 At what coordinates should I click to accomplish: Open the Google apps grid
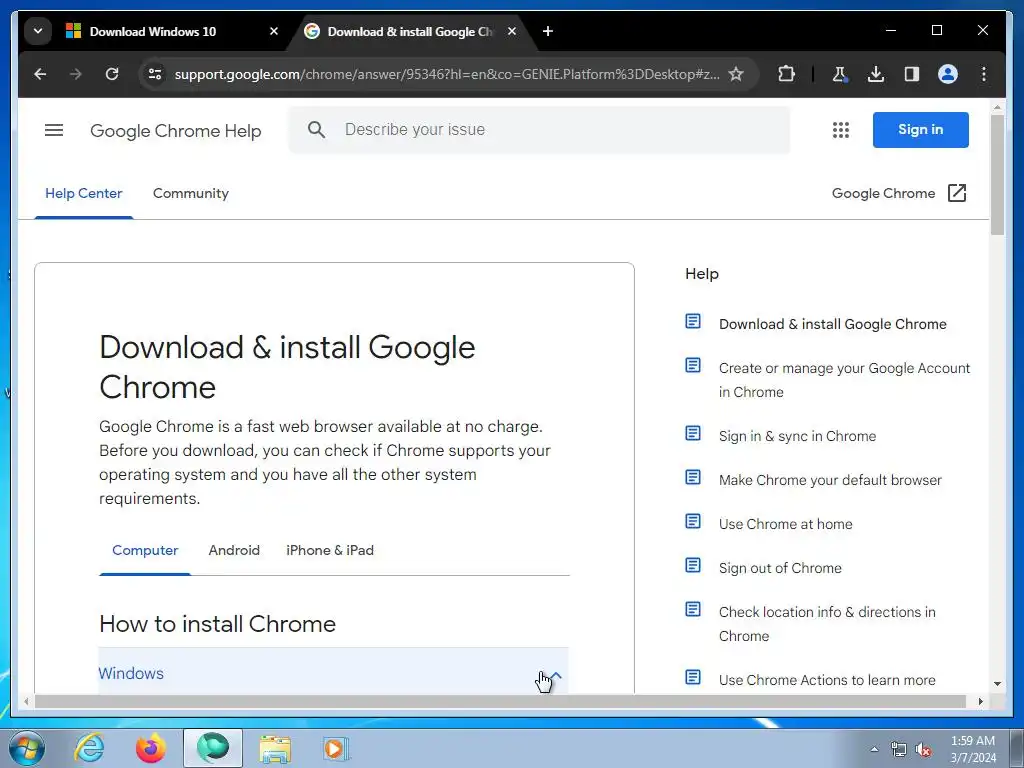pos(841,130)
